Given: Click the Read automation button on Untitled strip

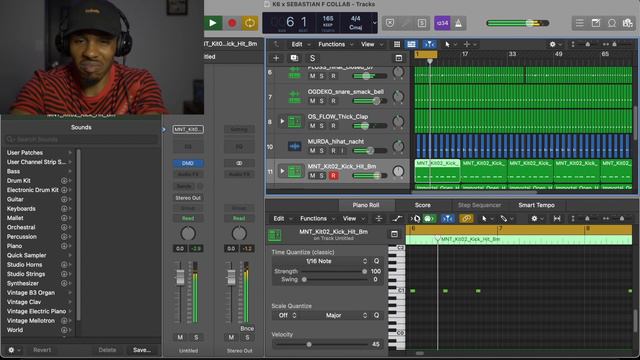Looking at the screenshot, I should (x=188, y=218).
